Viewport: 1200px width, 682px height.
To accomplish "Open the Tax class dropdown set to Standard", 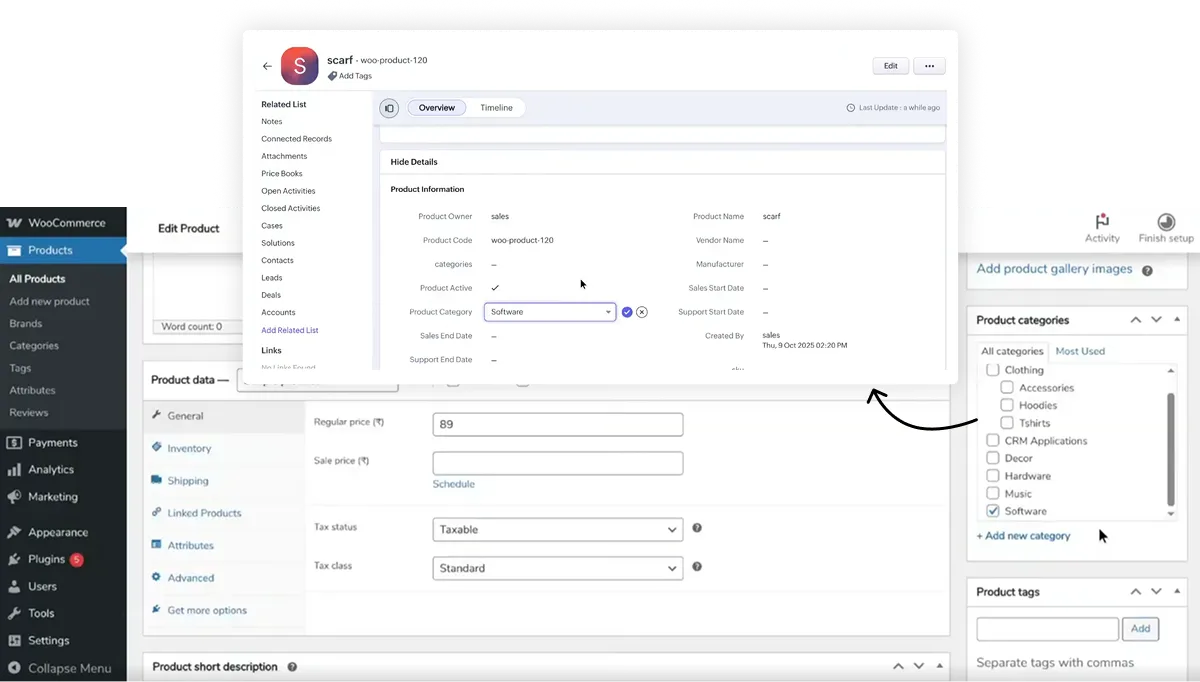I will tap(557, 568).
